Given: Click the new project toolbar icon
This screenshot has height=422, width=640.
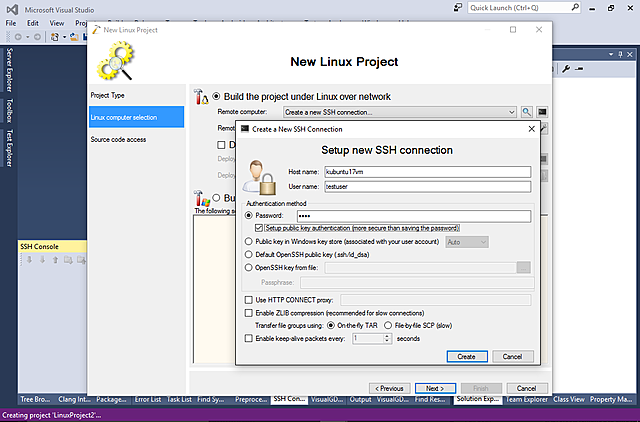Looking at the screenshot, I should [x=55, y=37].
